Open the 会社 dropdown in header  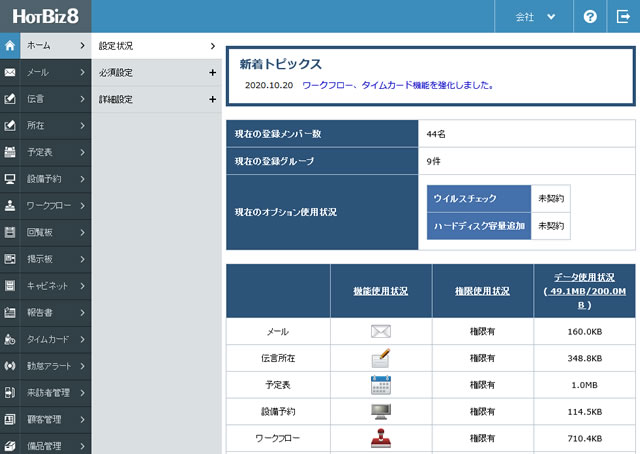point(535,17)
